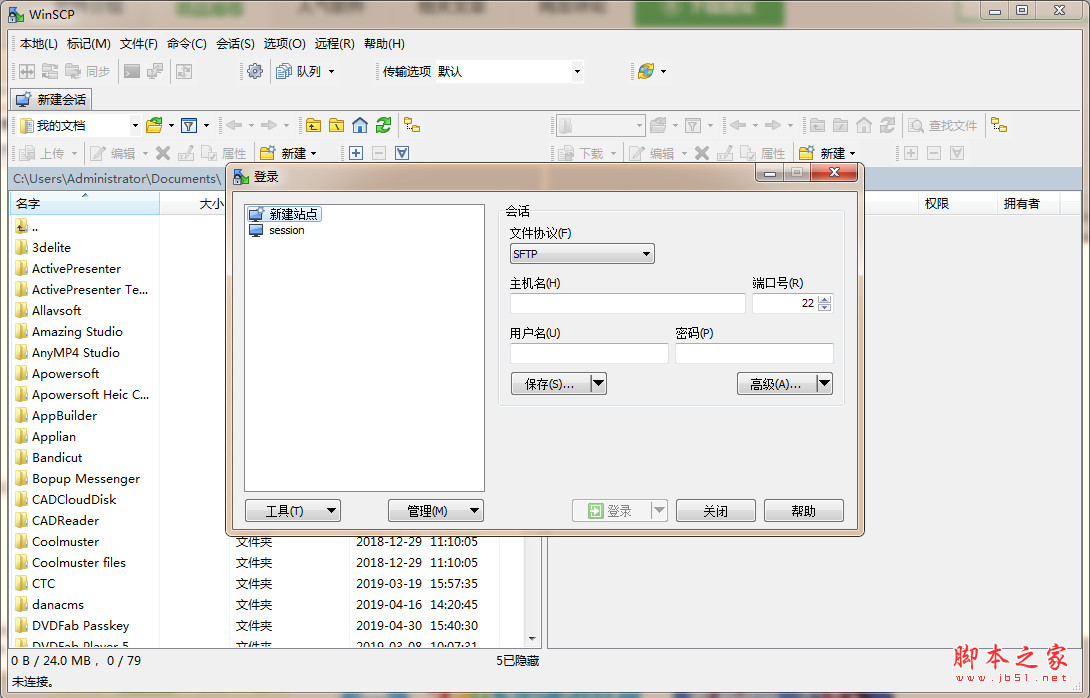Open the 本地(L) menu
This screenshot has width=1090, height=698.
(x=39, y=44)
